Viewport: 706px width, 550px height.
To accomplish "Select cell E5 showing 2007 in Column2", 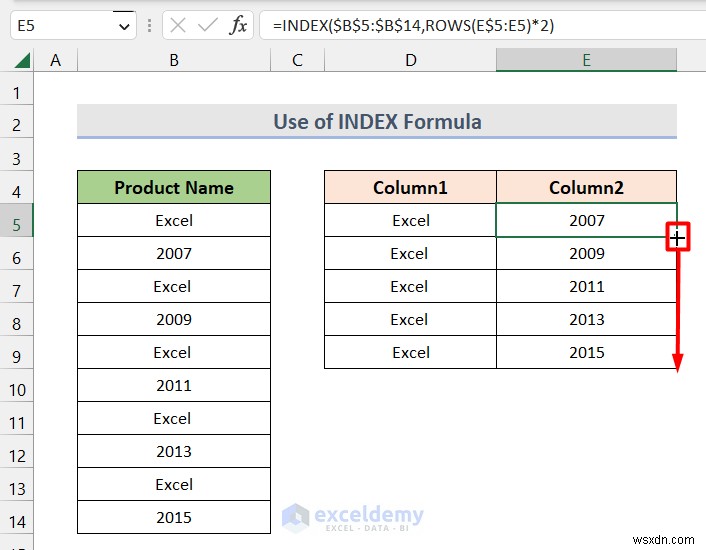I will coord(586,221).
